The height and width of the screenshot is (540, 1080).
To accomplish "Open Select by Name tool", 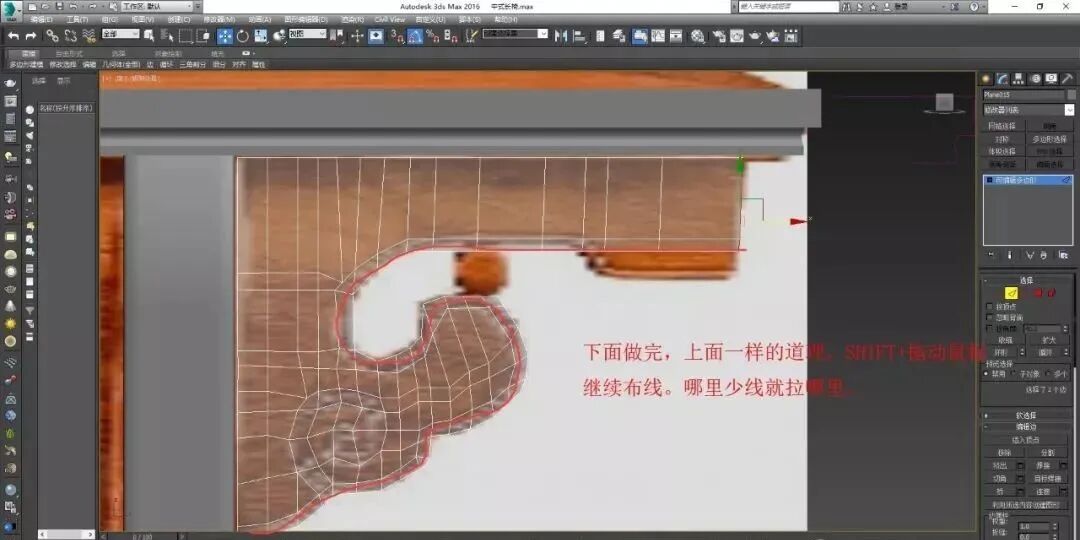I will click(x=167, y=36).
